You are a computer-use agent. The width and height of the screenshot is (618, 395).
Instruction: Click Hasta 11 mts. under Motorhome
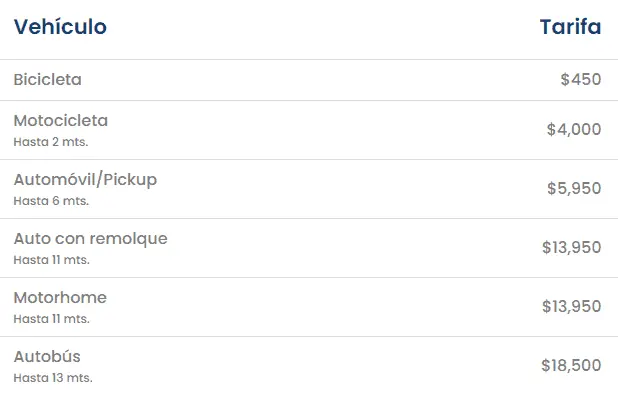tap(52, 319)
